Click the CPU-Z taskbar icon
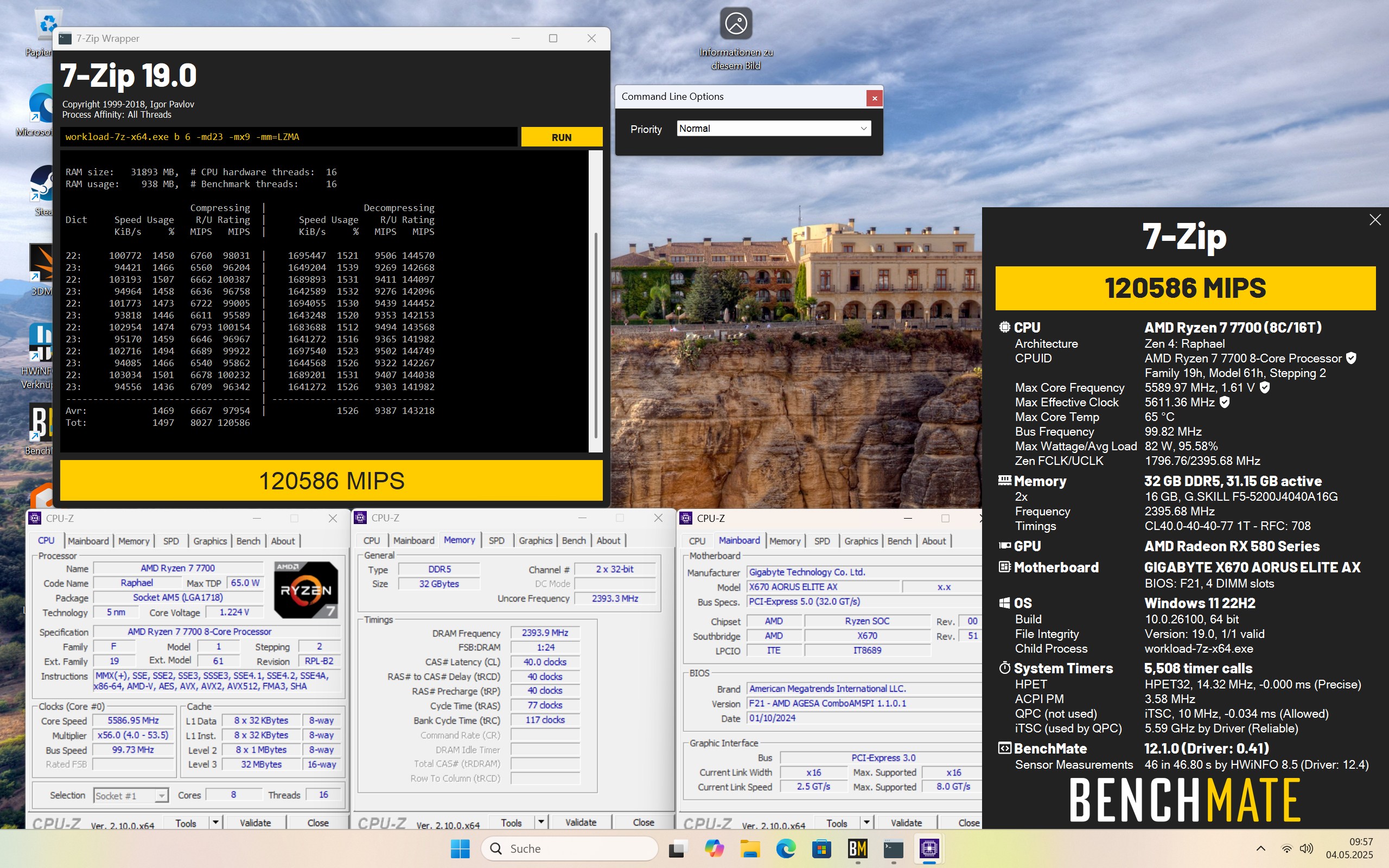1389x868 pixels. pos(929,848)
